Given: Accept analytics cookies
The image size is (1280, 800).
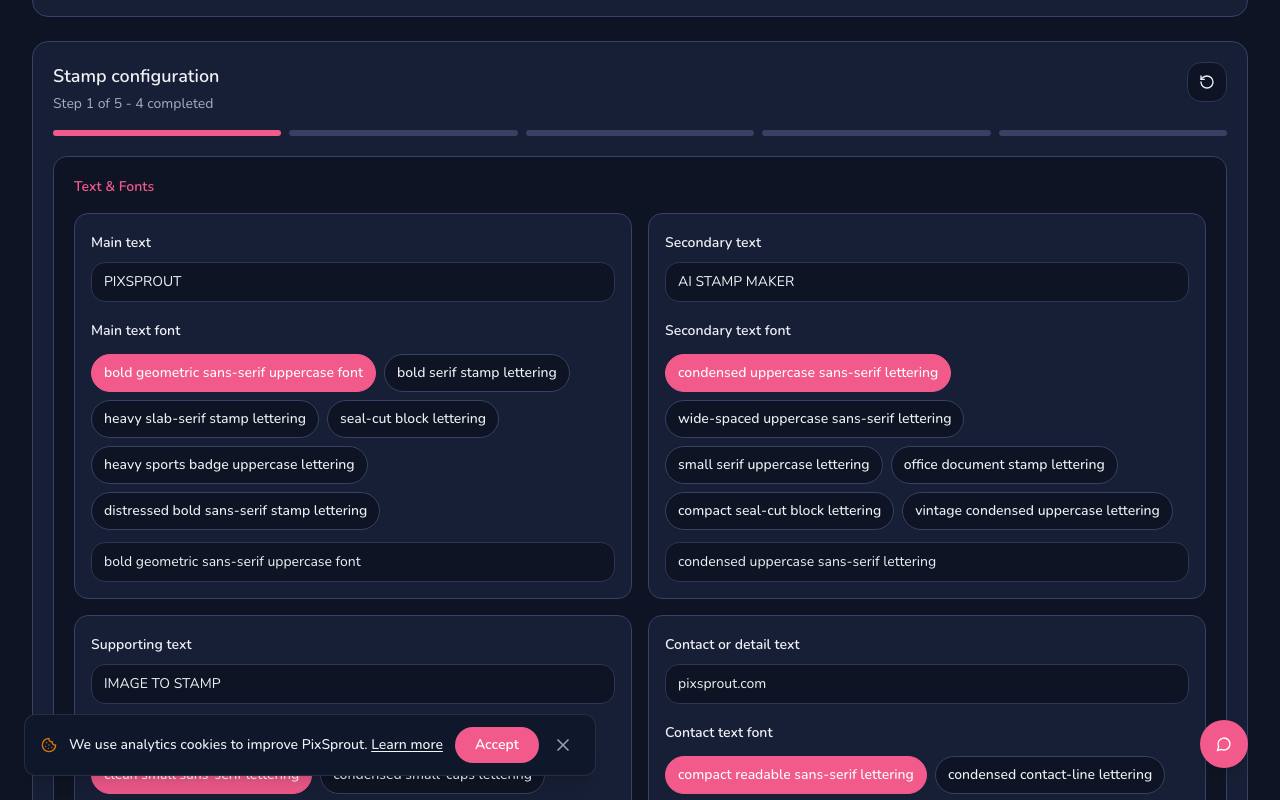Looking at the screenshot, I should pos(497,745).
